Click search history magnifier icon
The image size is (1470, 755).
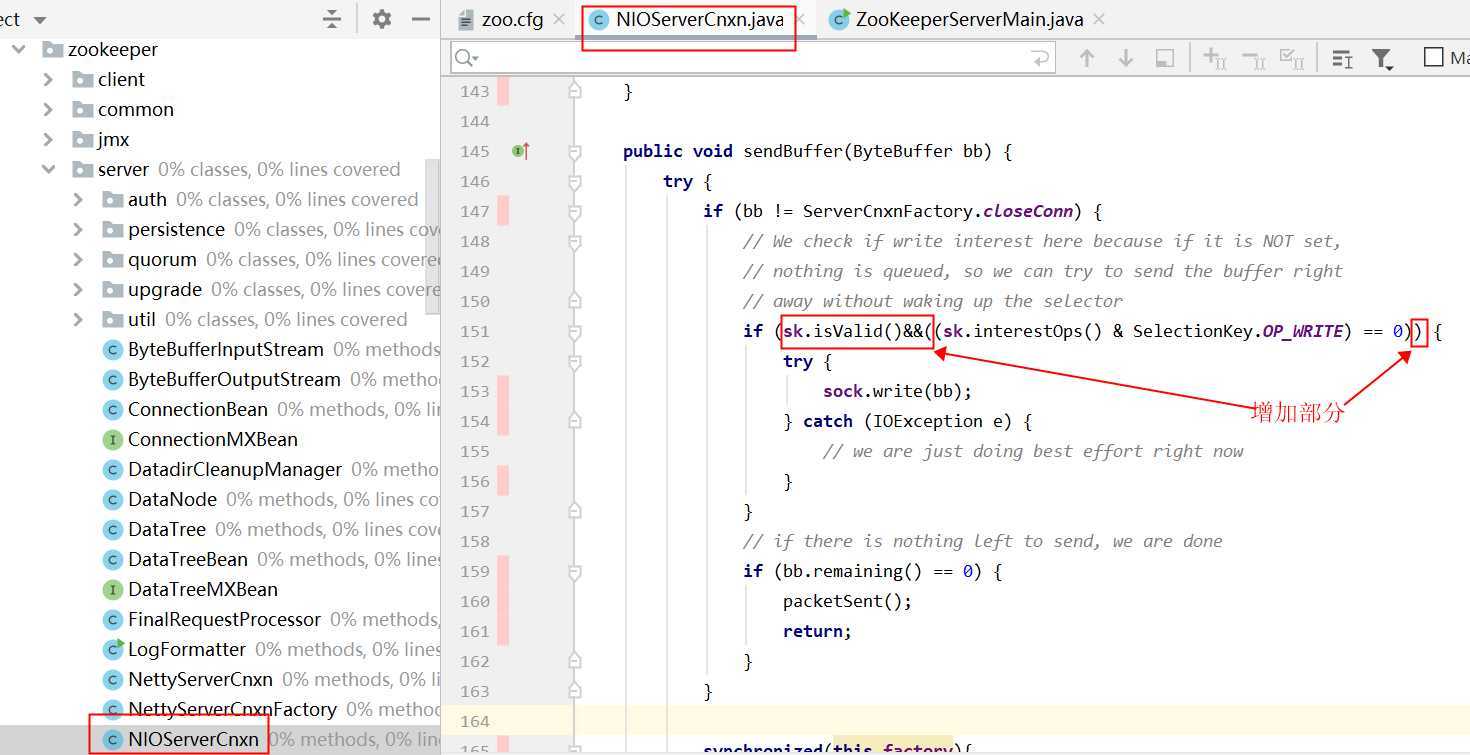[x=466, y=59]
